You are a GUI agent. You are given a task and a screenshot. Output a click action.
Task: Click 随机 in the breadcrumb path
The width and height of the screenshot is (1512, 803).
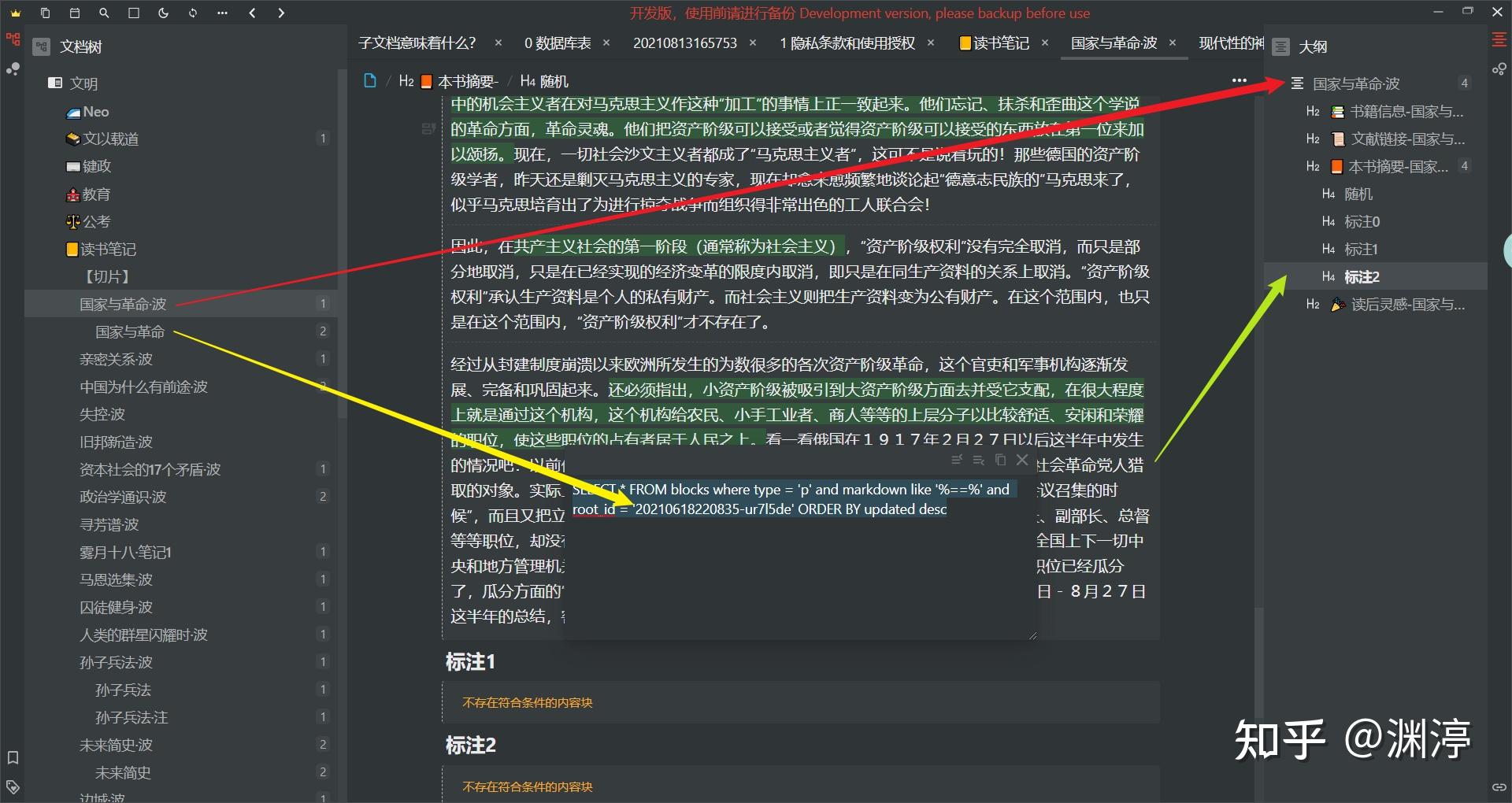coord(556,81)
